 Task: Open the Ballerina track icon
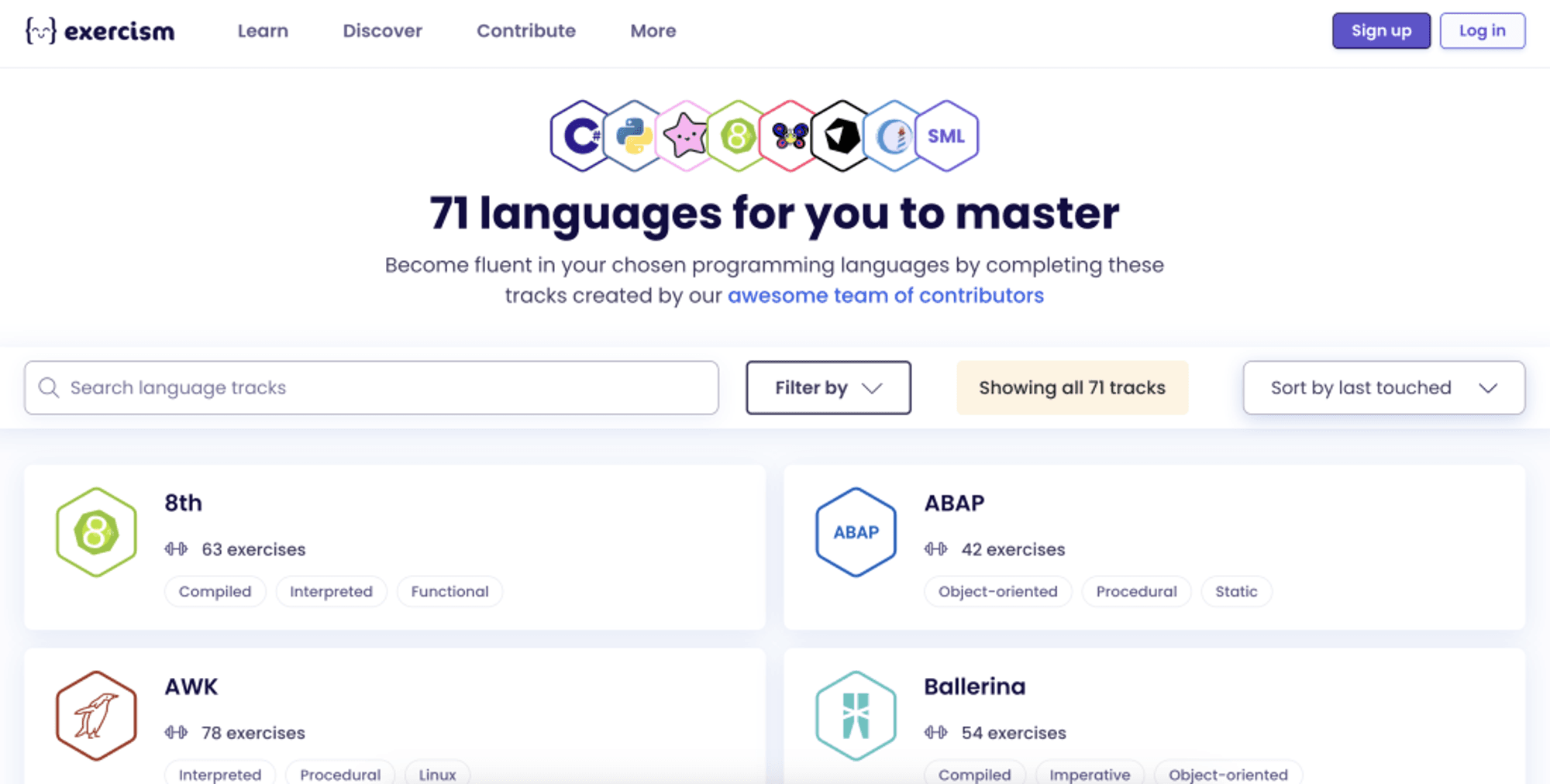point(856,716)
